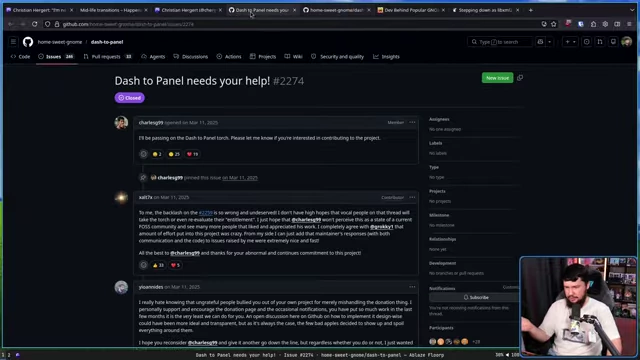640x360 pixels.
Task: Open the @grokky1 mention link
Action: (381, 227)
